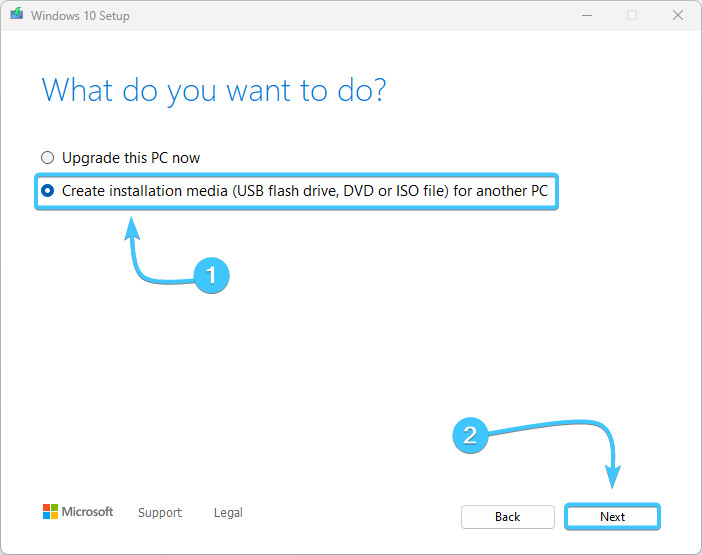Click the greyed-out maximize button
This screenshot has width=702, height=555.
coord(631,16)
